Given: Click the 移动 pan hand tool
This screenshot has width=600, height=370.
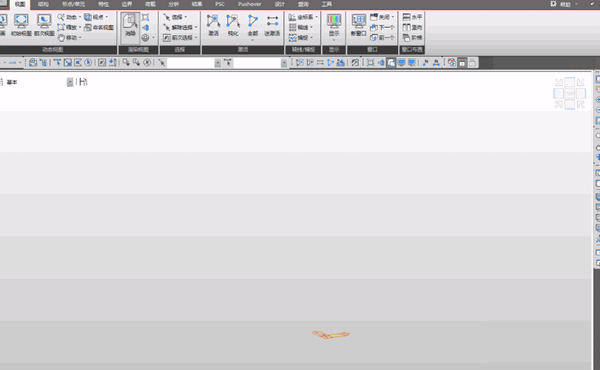Looking at the screenshot, I should (x=68, y=37).
